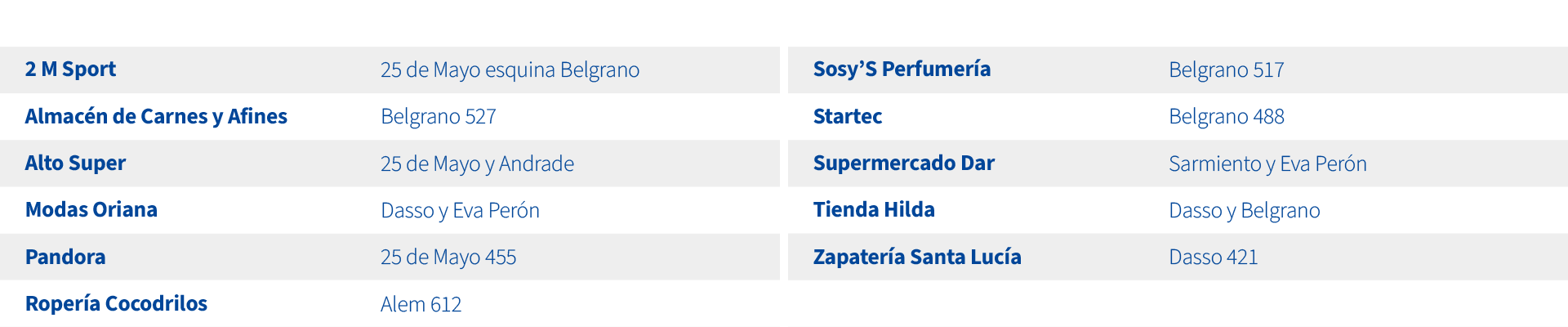Click the 25 de Mayo y Andrade address

[x=477, y=164]
